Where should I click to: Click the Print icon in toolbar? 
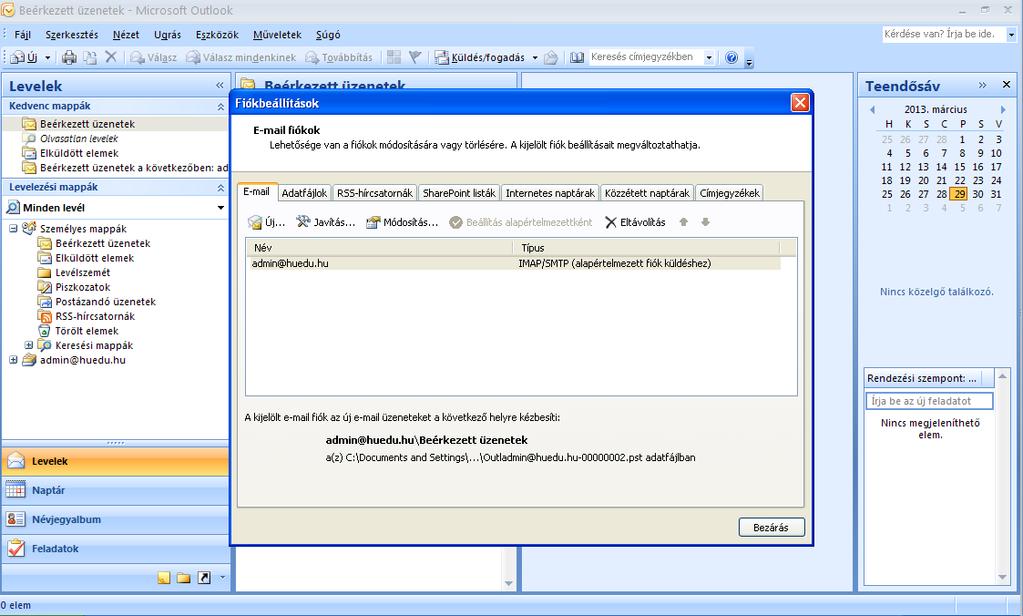tap(69, 57)
